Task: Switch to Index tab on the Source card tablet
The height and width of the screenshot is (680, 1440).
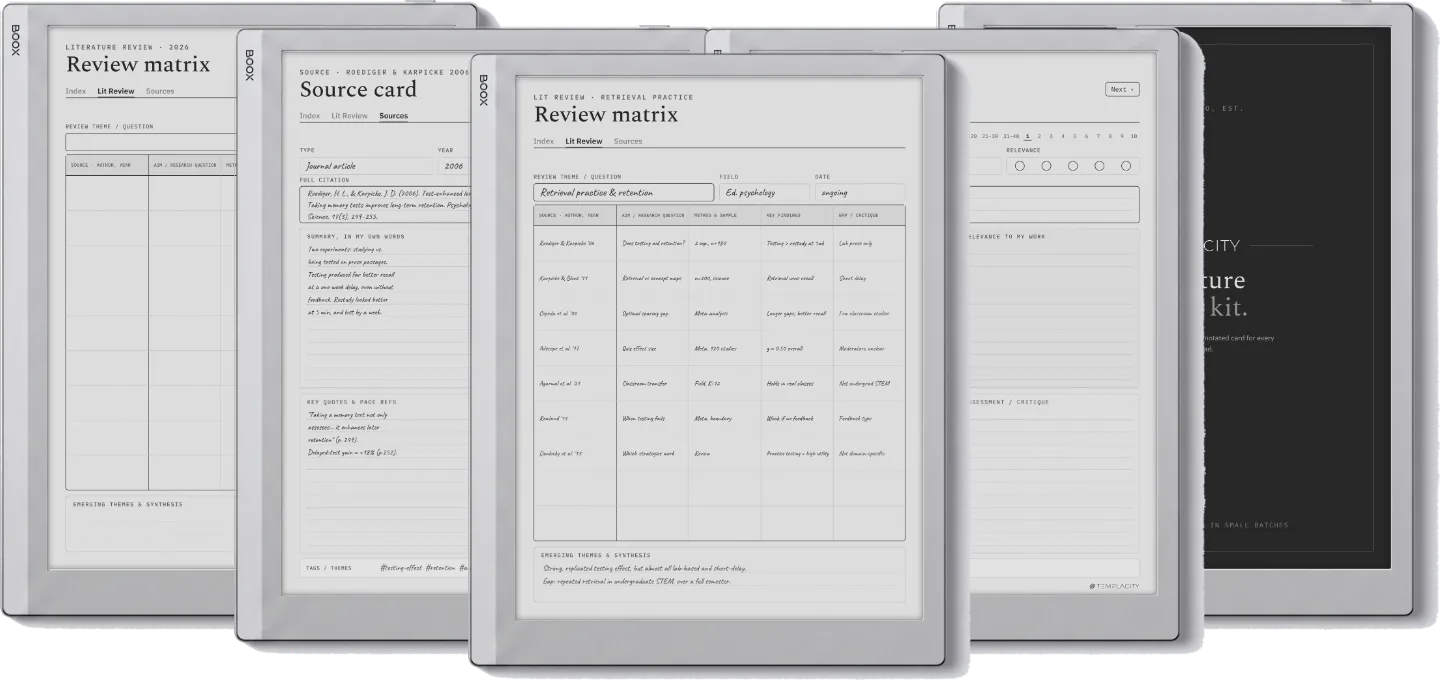Action: (310, 116)
